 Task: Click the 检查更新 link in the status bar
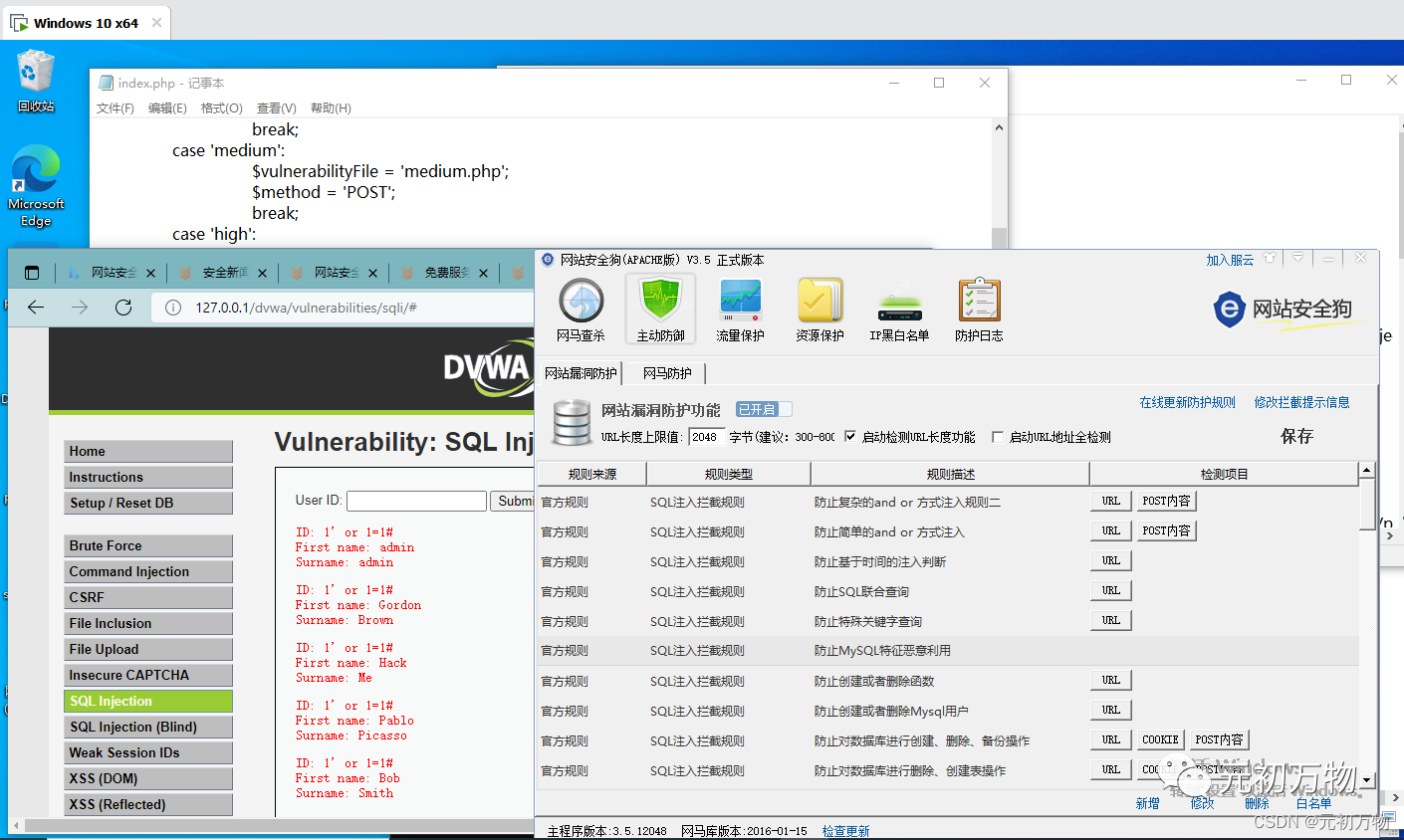[x=845, y=831]
